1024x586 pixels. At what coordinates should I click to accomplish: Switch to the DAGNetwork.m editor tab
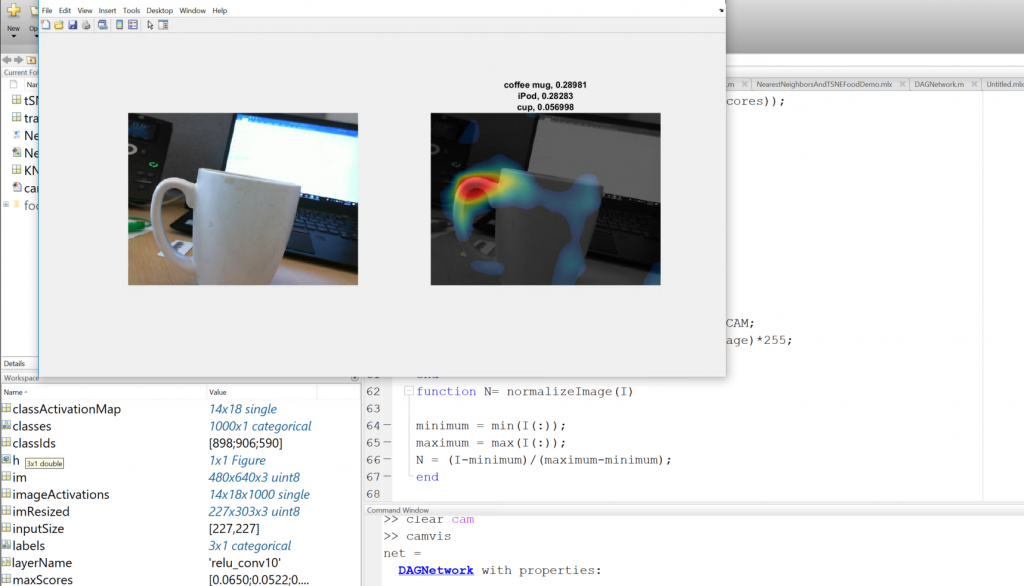coord(938,85)
